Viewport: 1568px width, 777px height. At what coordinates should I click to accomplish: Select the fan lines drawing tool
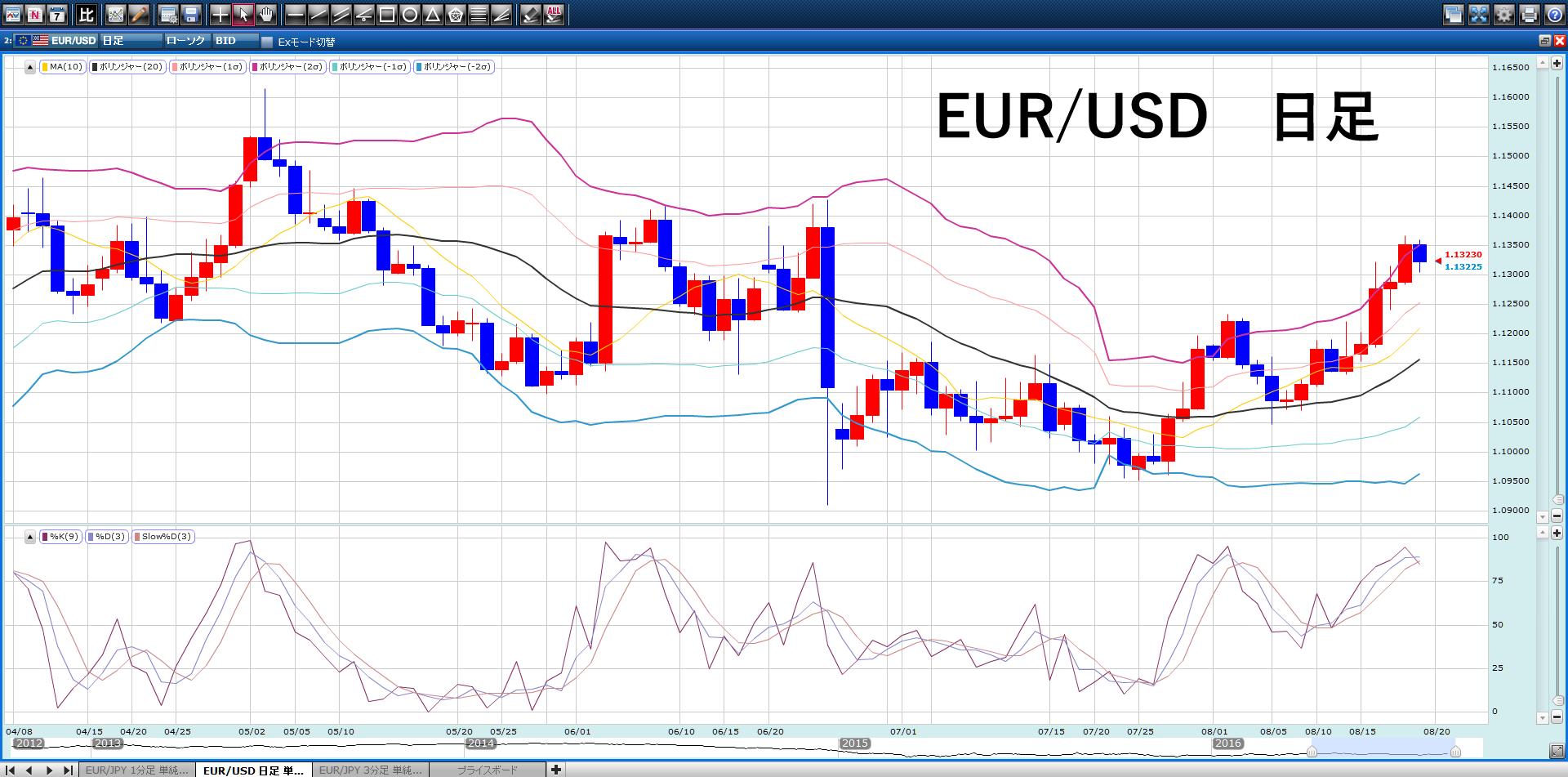[x=501, y=14]
